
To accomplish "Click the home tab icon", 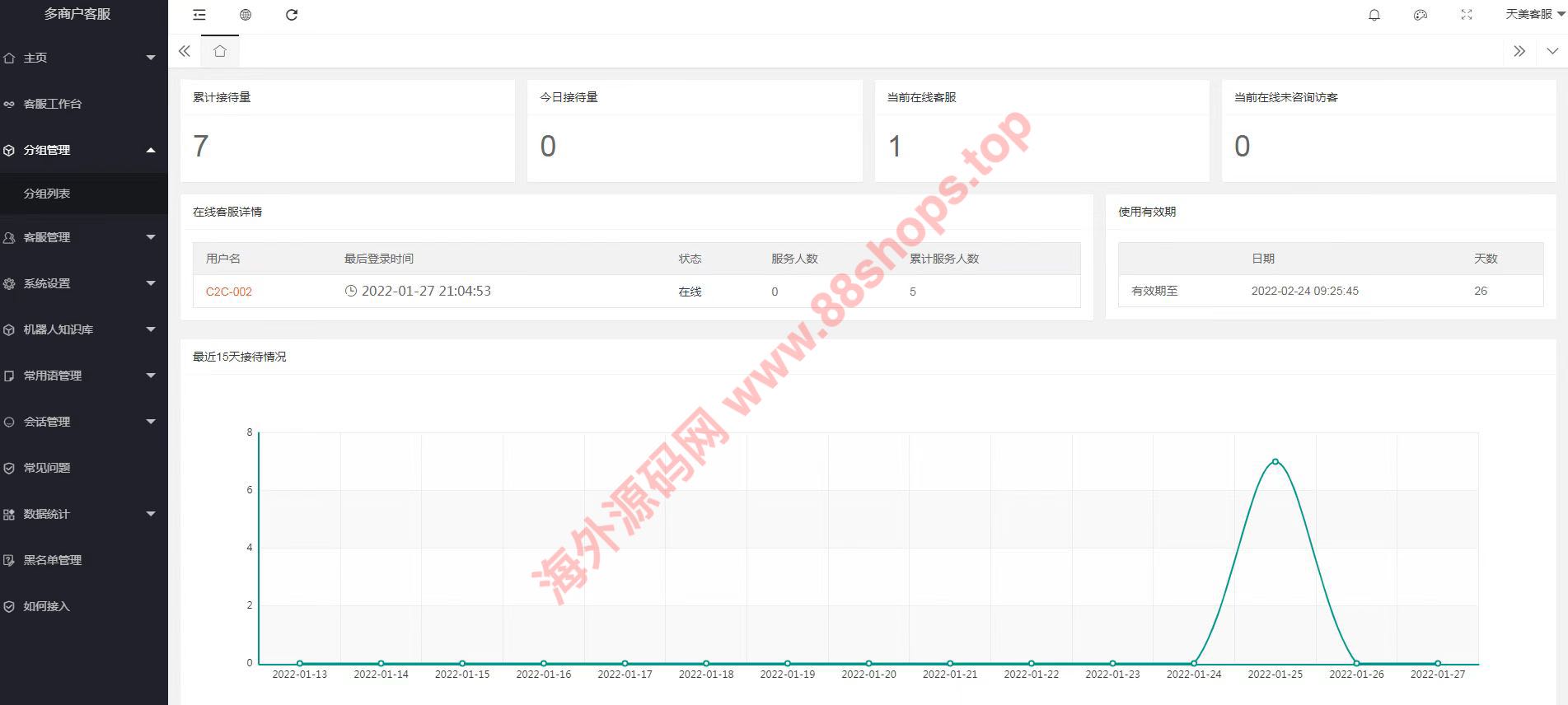I will click(219, 51).
